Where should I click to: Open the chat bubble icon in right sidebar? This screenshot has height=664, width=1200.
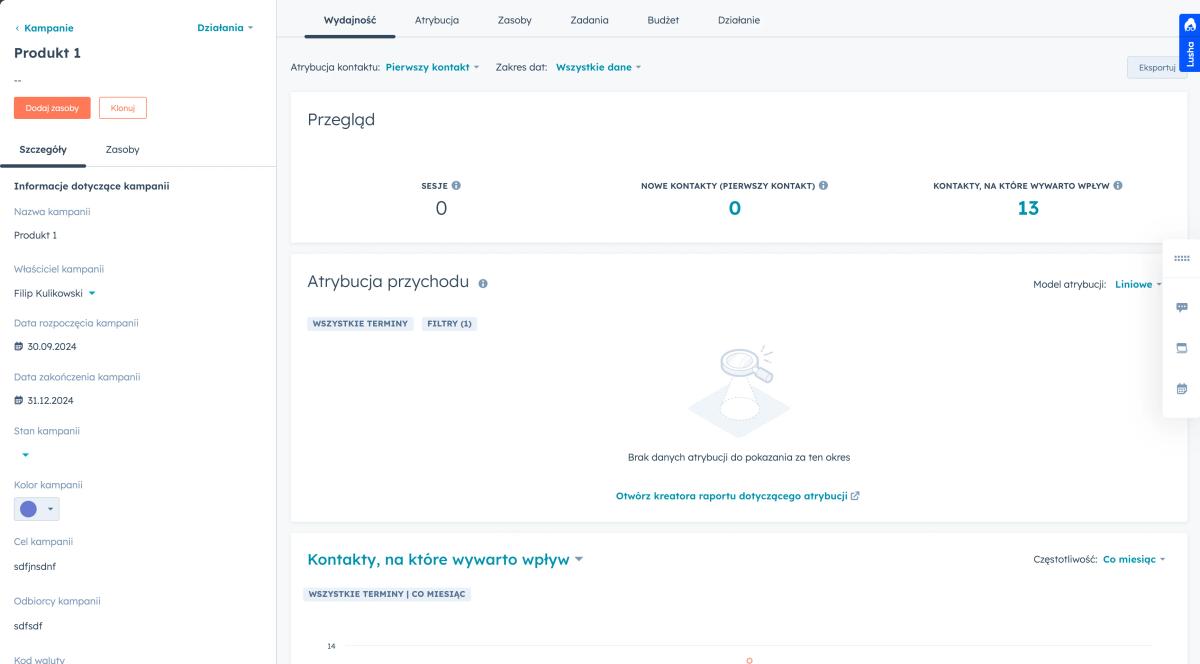1182,308
